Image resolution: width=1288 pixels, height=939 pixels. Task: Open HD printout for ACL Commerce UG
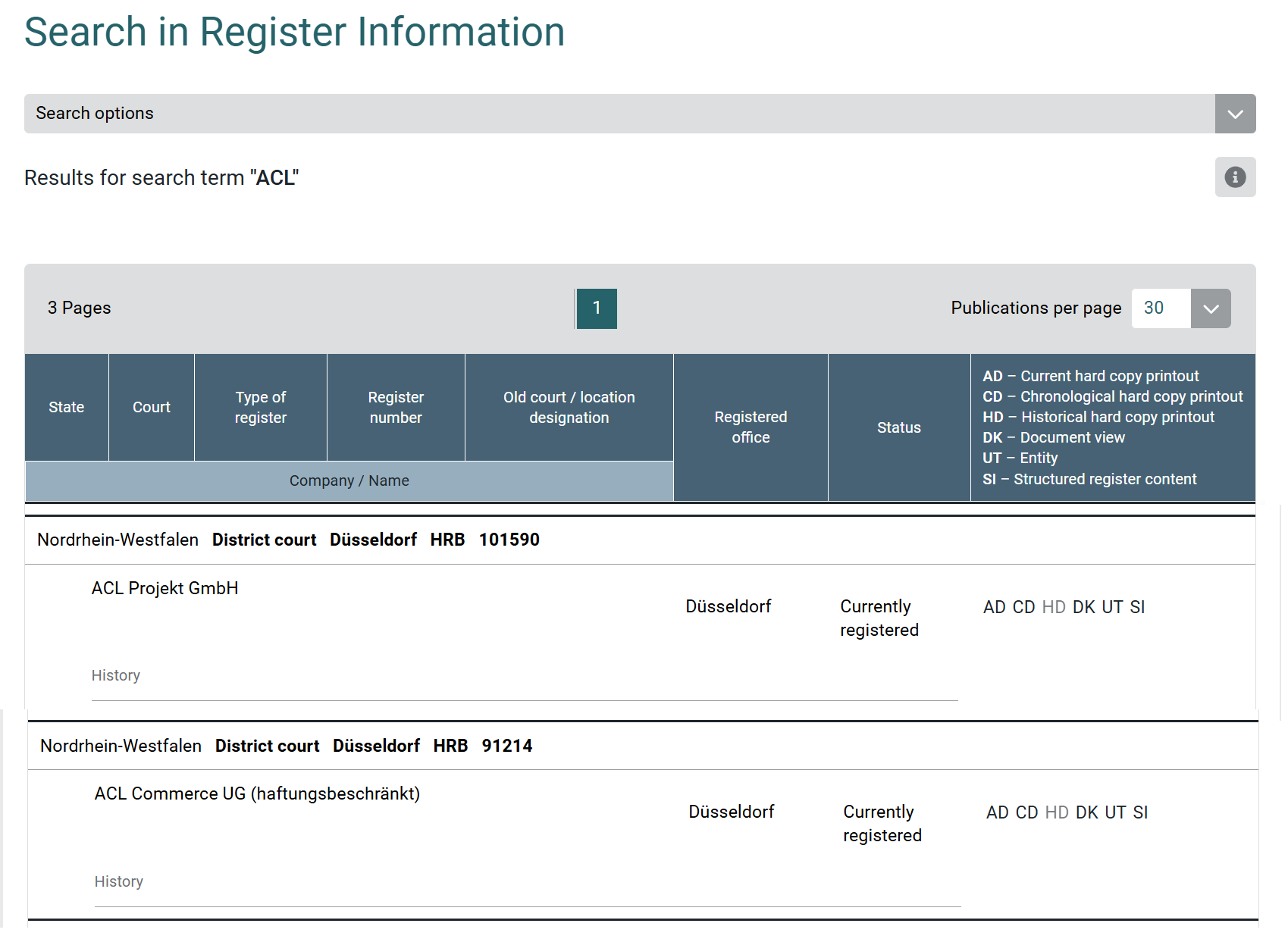1057,812
